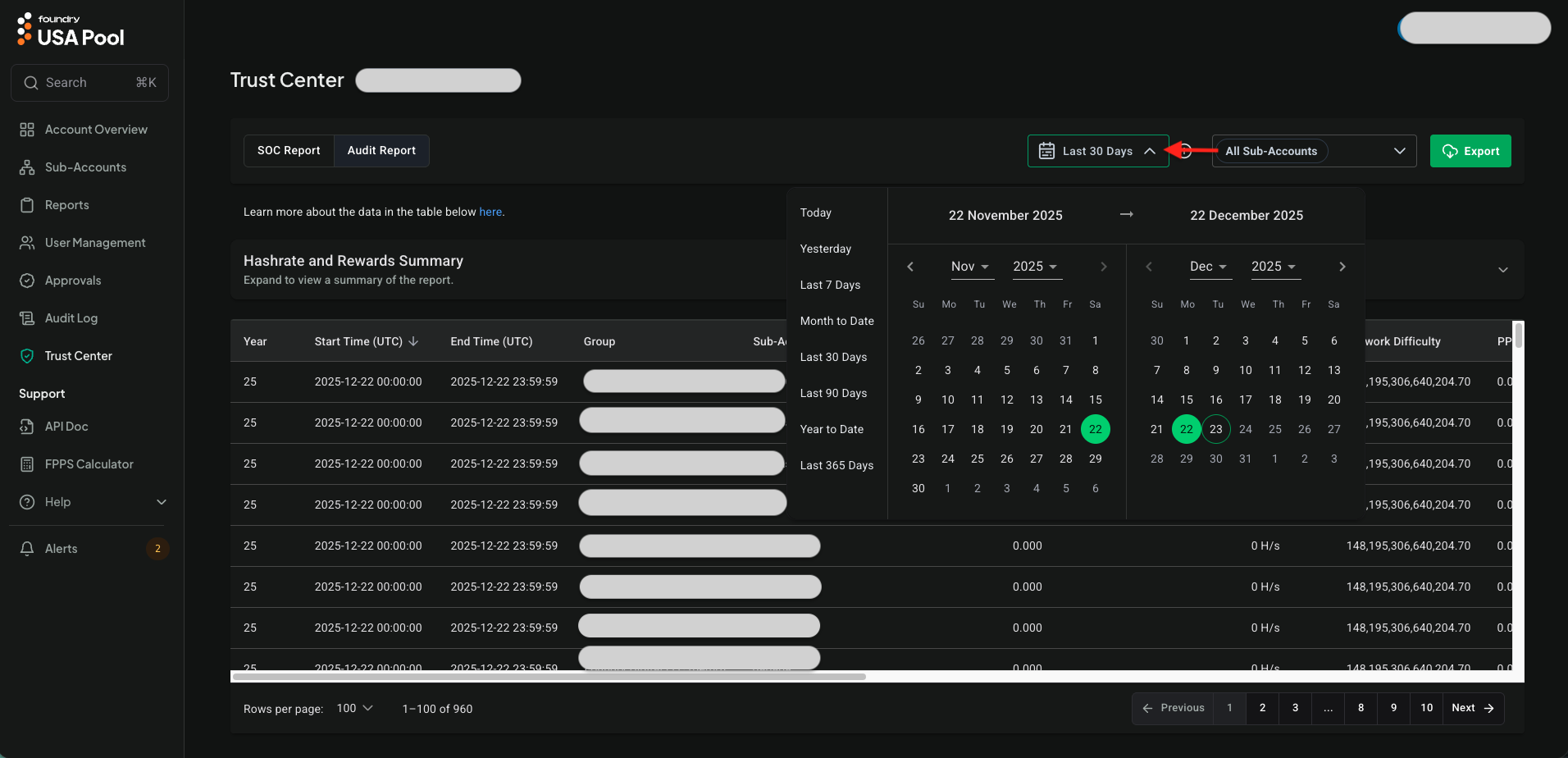
Task: Go to next month in right calendar
Action: tap(1342, 267)
